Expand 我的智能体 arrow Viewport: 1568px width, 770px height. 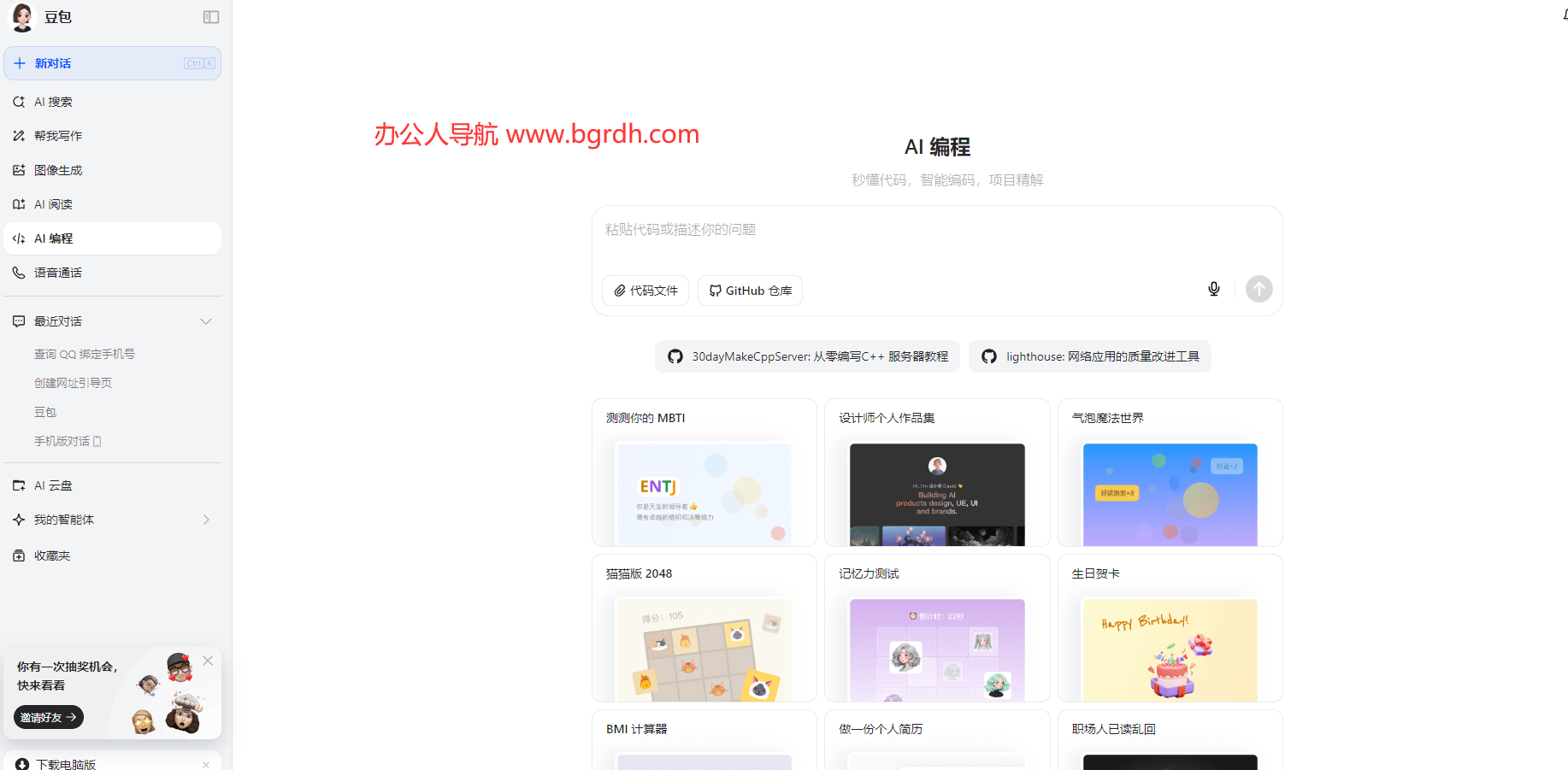tap(206, 520)
